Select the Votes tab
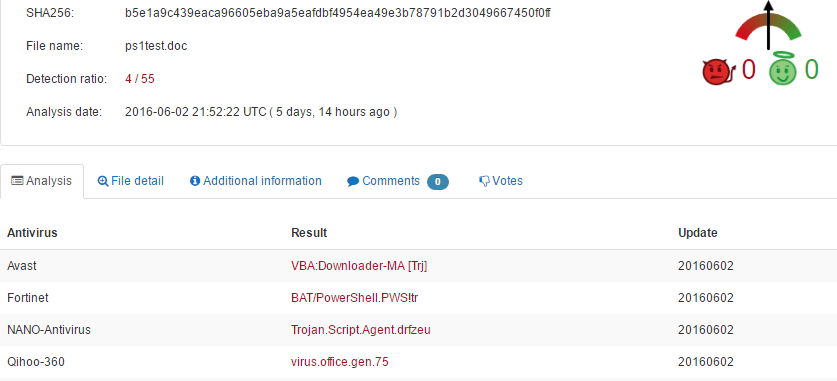 (501, 181)
